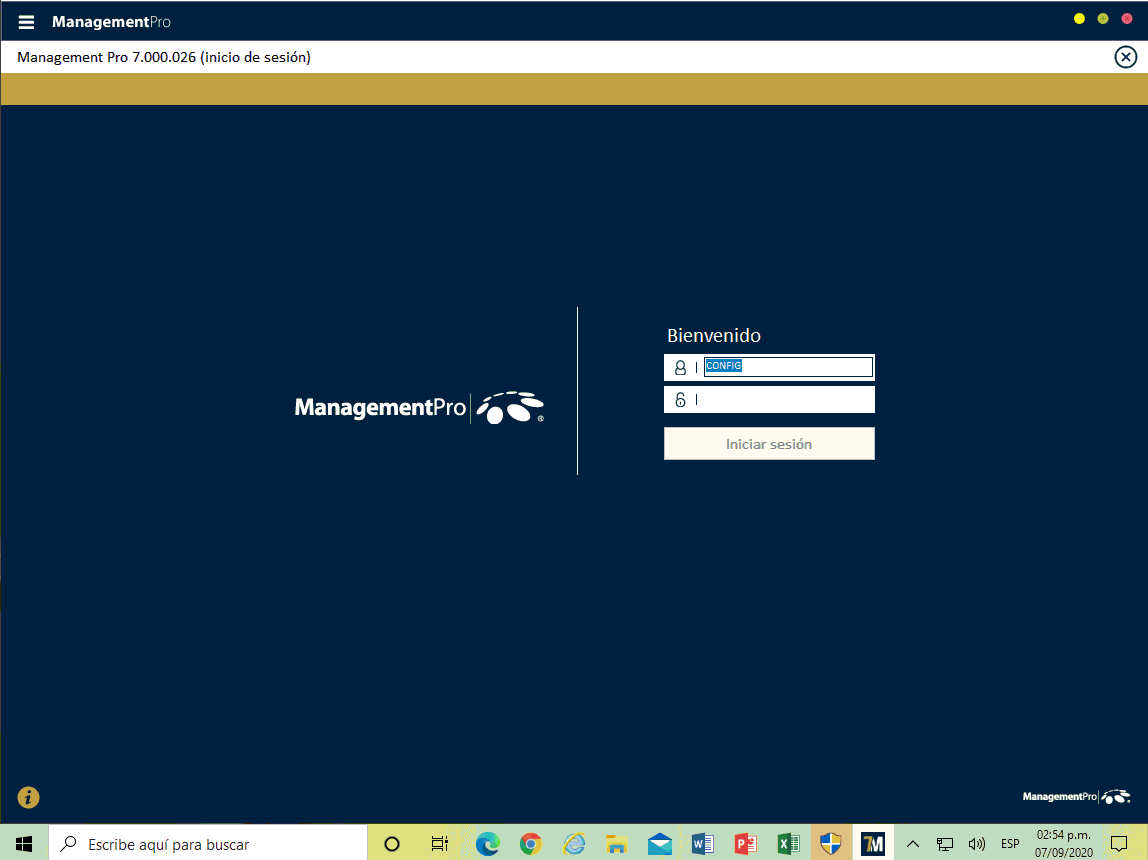Image resolution: width=1148 pixels, height=860 pixels.
Task: Click the padlock icon beside password
Action: point(680,400)
